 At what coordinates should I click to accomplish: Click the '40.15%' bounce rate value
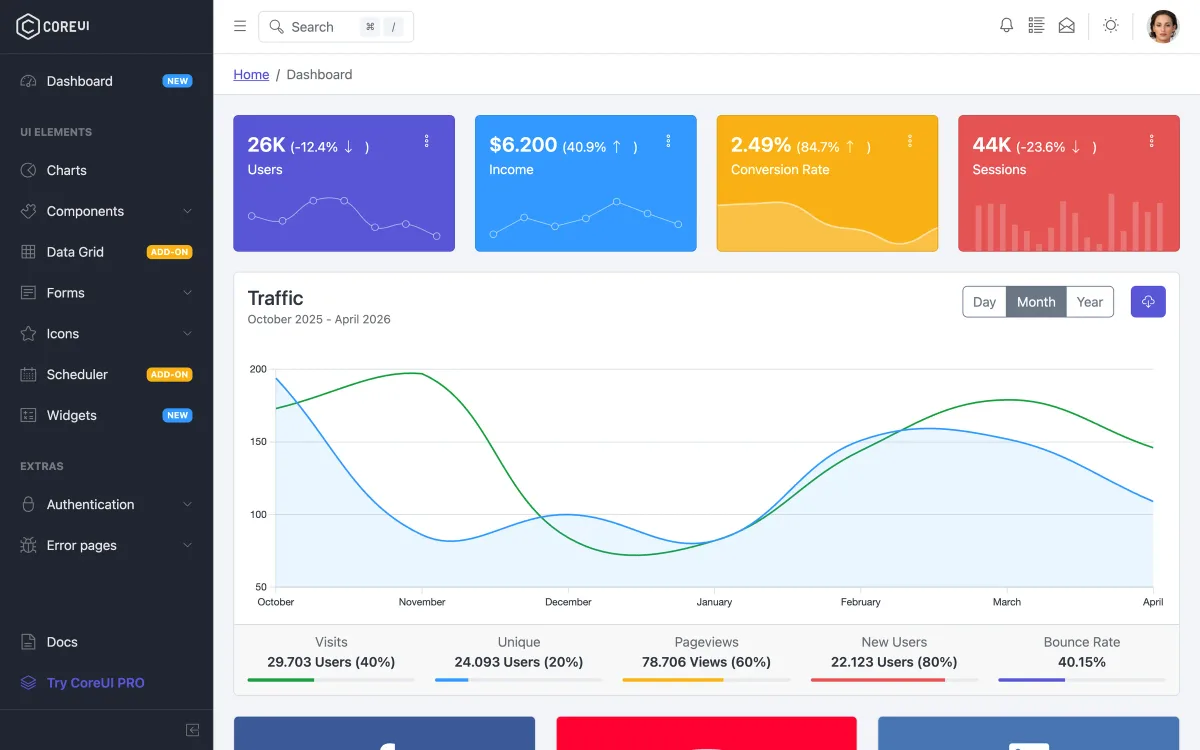1082,662
